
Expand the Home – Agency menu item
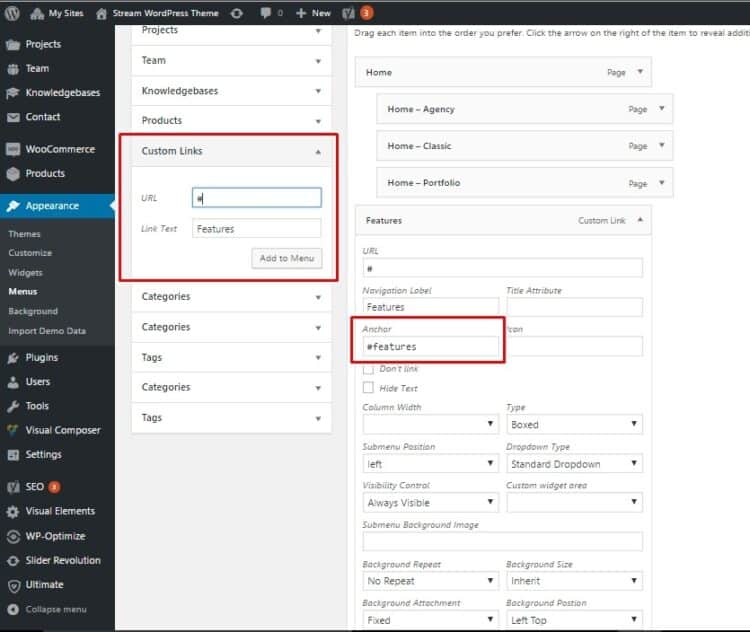coord(661,109)
